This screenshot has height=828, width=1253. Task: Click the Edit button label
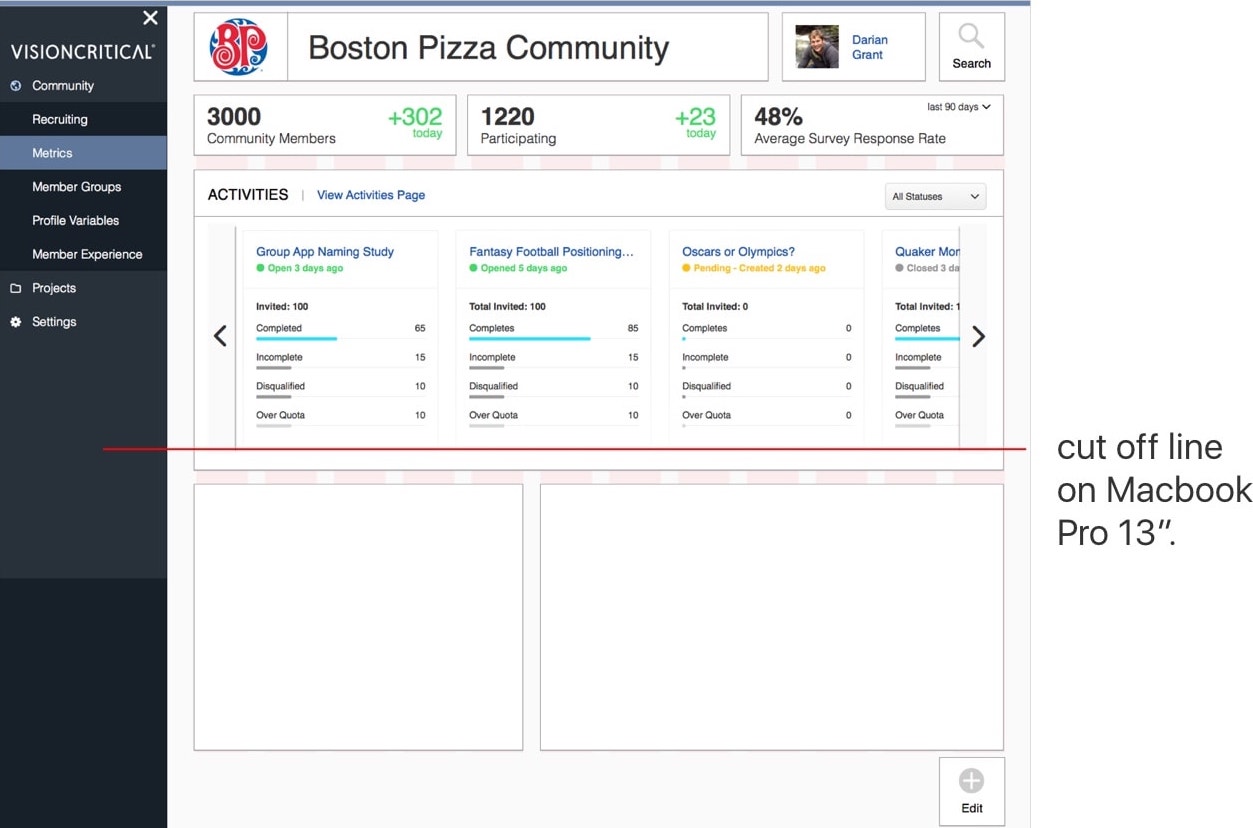click(971, 808)
